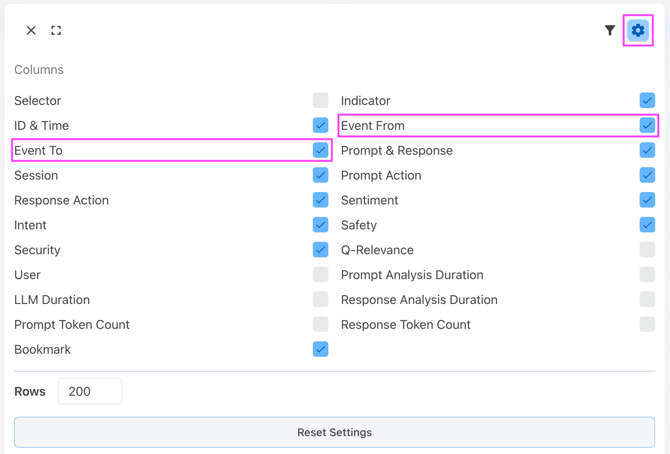This screenshot has height=454, width=670.
Task: Enable Response Token Count column
Action: pyautogui.click(x=647, y=324)
